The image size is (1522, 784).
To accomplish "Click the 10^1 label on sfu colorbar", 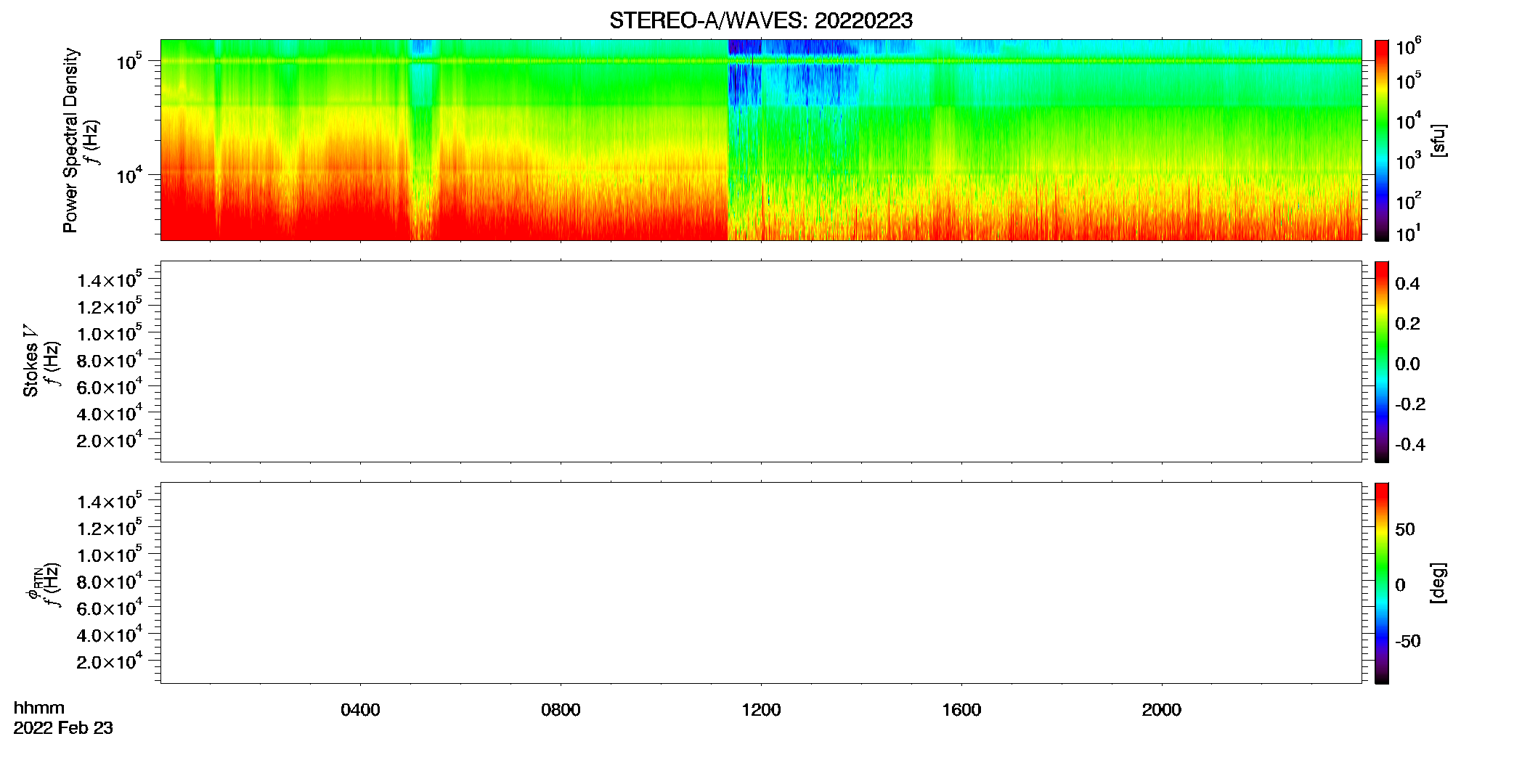I will click(x=1408, y=232).
